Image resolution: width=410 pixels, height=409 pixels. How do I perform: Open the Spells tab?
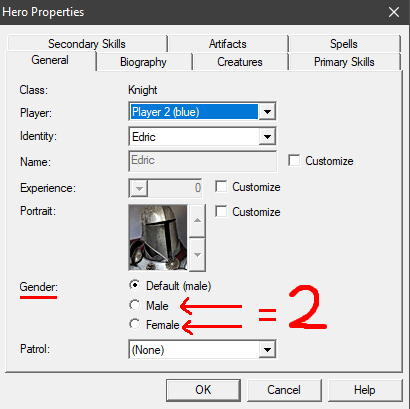[x=344, y=44]
